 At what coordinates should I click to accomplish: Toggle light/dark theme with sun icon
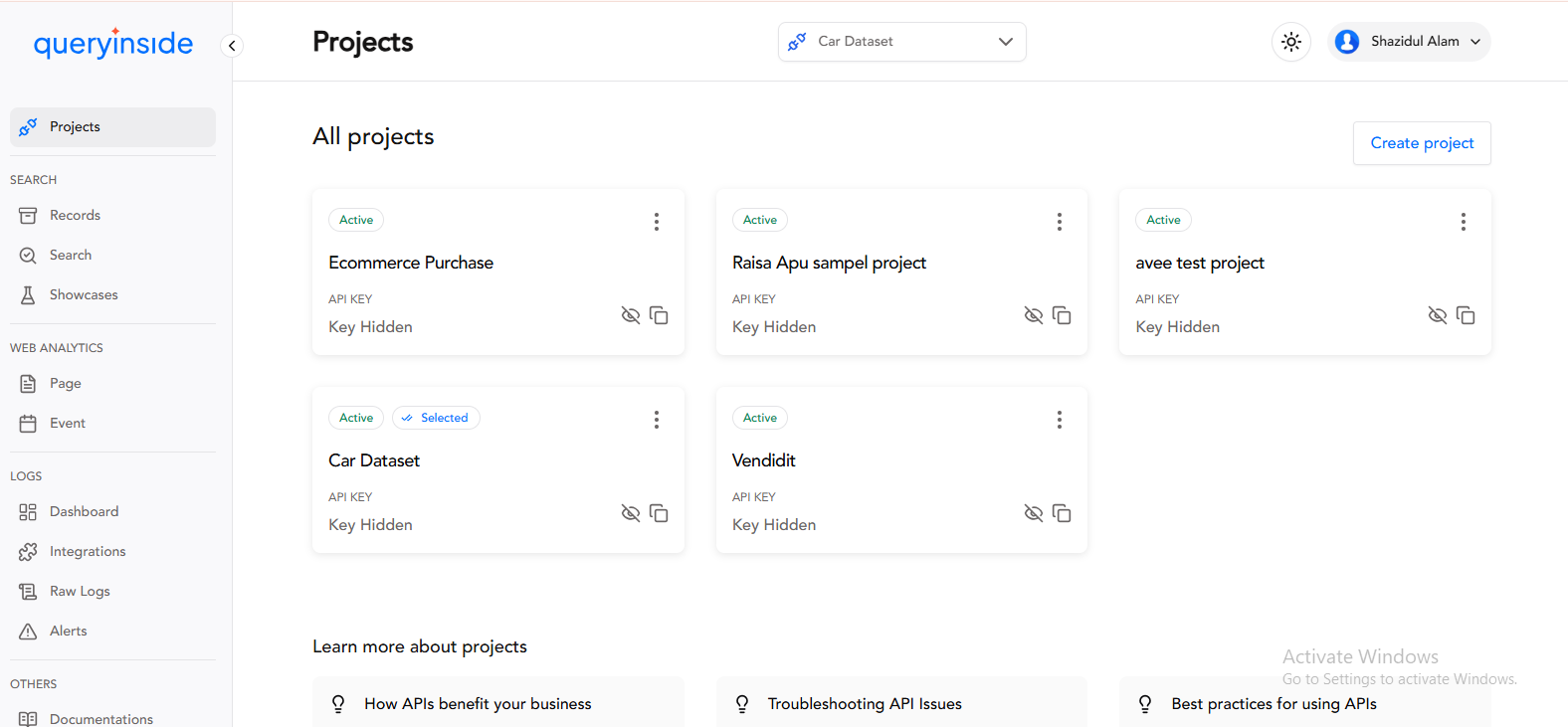[1290, 42]
